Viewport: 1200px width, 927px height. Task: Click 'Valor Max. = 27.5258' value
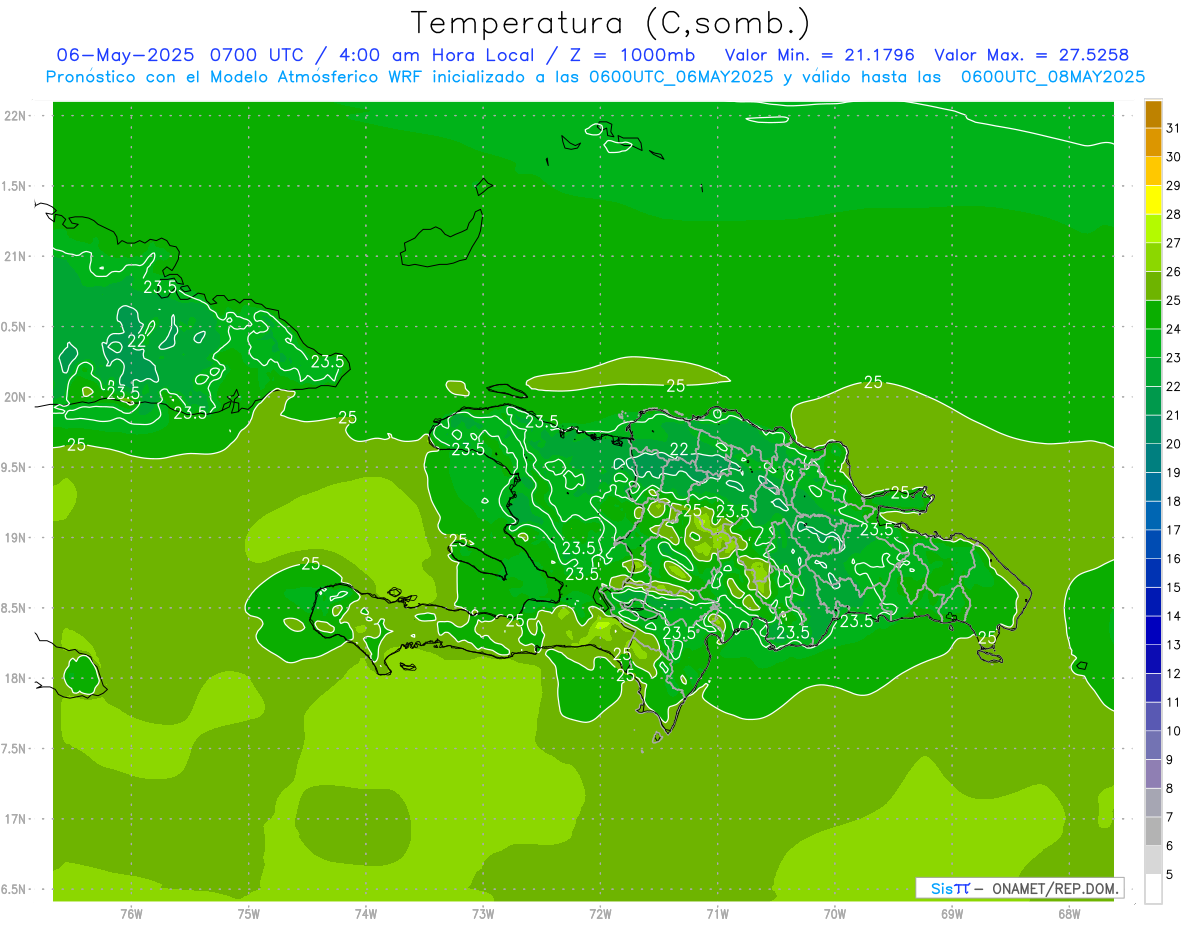1032,55
